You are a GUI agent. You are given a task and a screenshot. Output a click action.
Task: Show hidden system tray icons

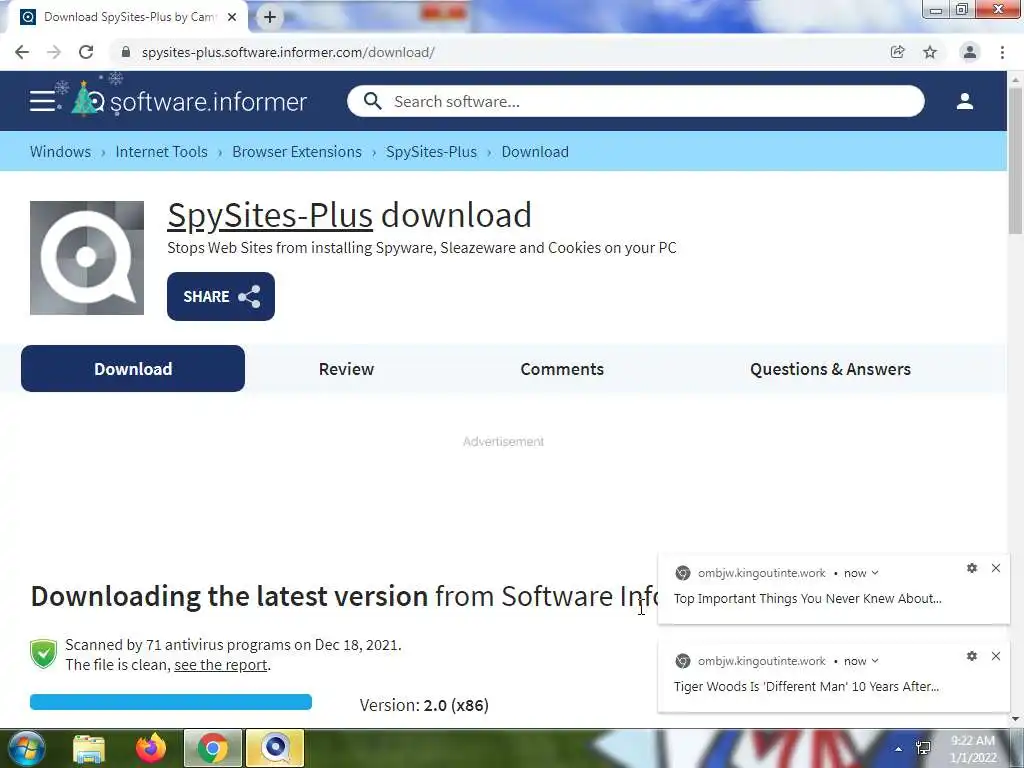point(899,749)
